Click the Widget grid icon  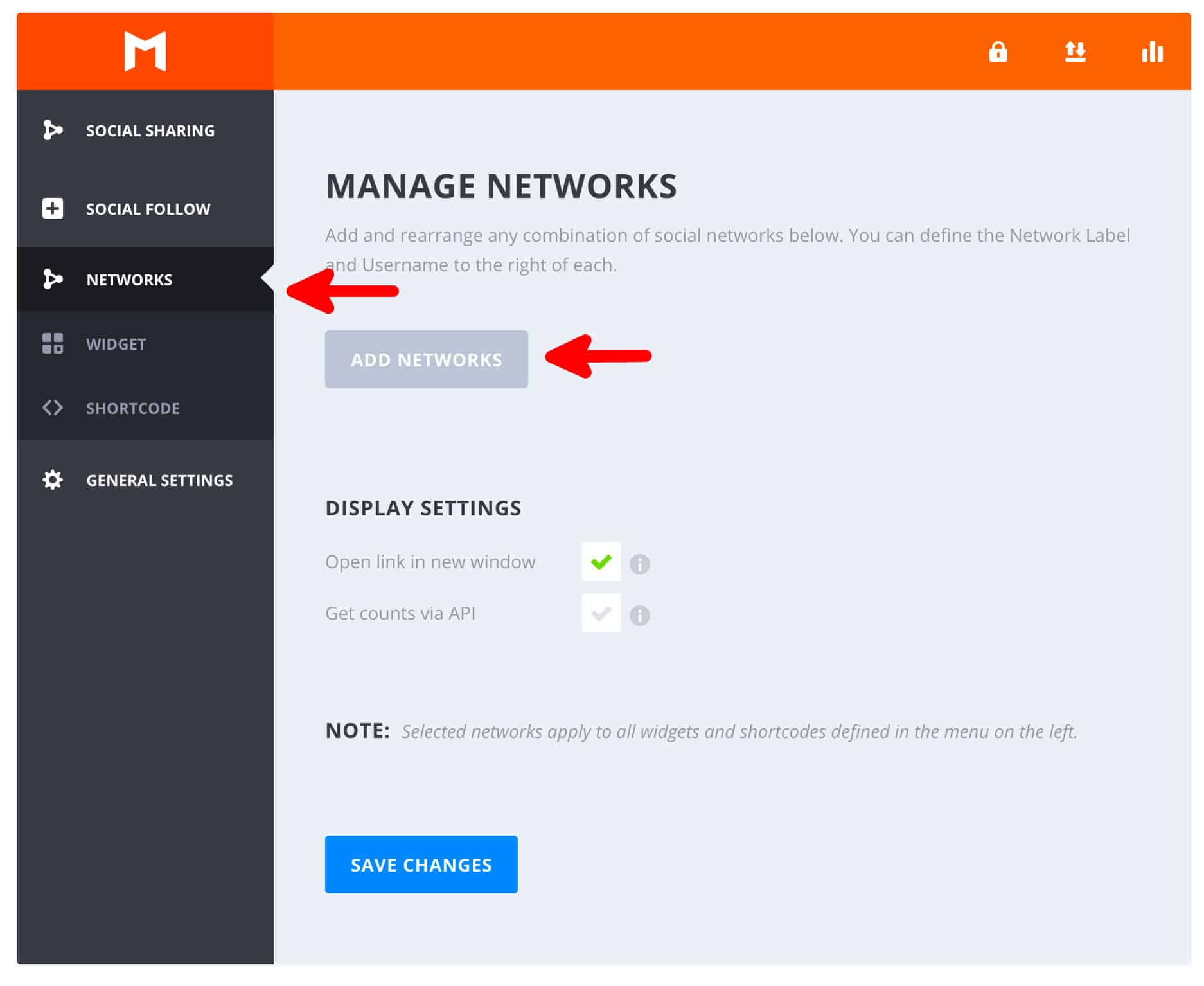(x=53, y=343)
